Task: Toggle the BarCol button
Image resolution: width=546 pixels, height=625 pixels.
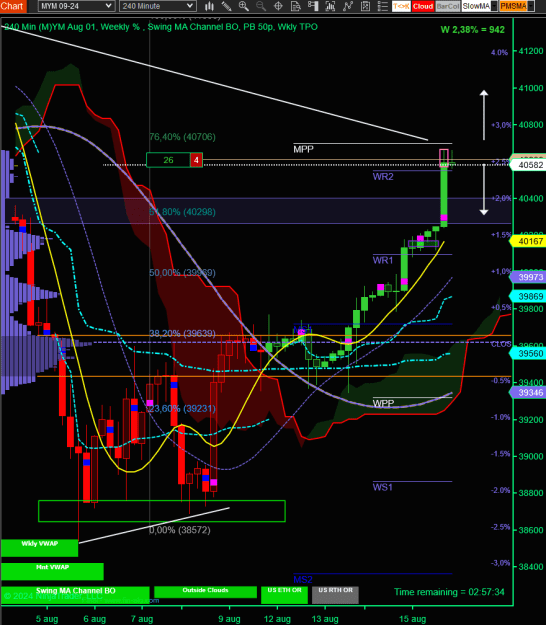Action: 448,6
